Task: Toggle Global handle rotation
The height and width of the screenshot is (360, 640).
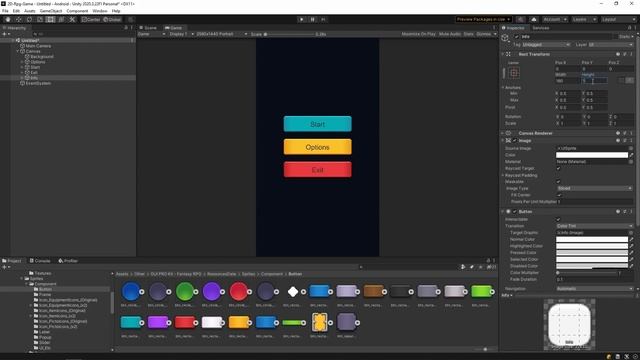Action: [112, 19]
